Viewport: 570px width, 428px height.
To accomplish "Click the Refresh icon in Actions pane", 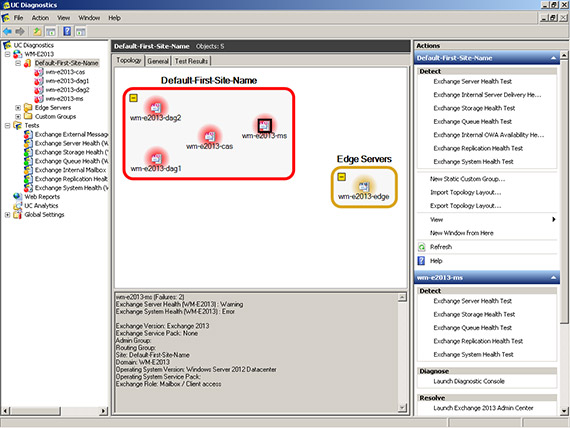I will coord(421,247).
